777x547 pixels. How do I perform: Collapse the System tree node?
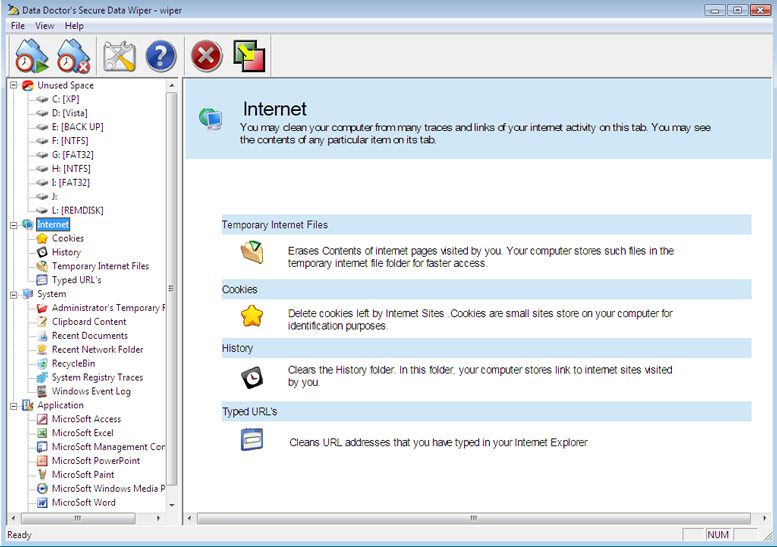(x=13, y=294)
